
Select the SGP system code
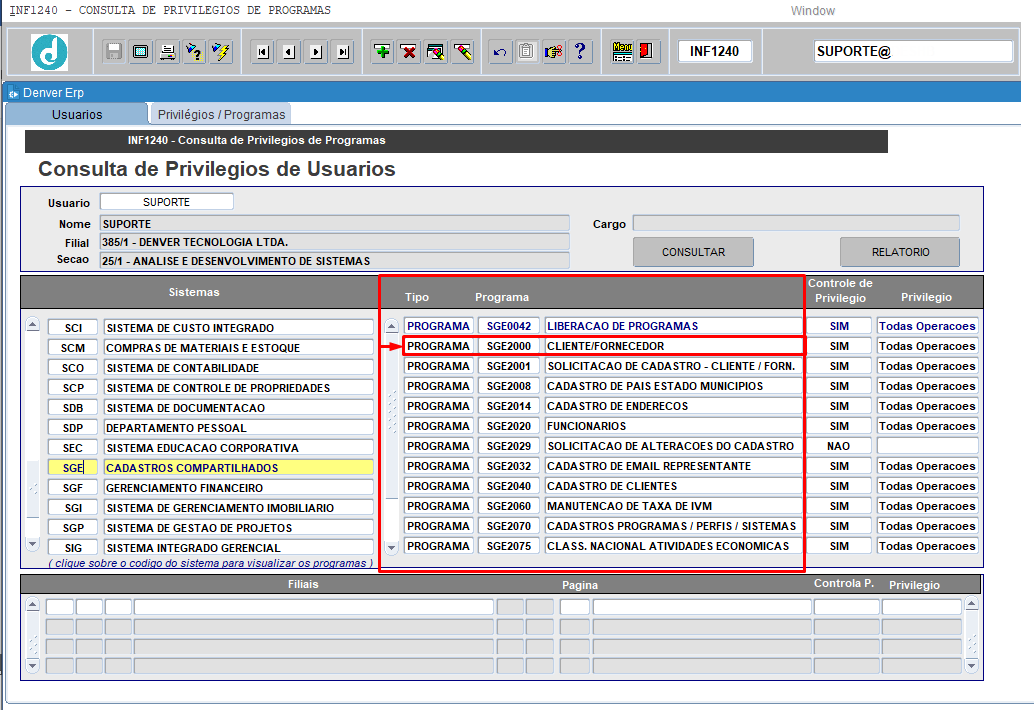point(73,527)
